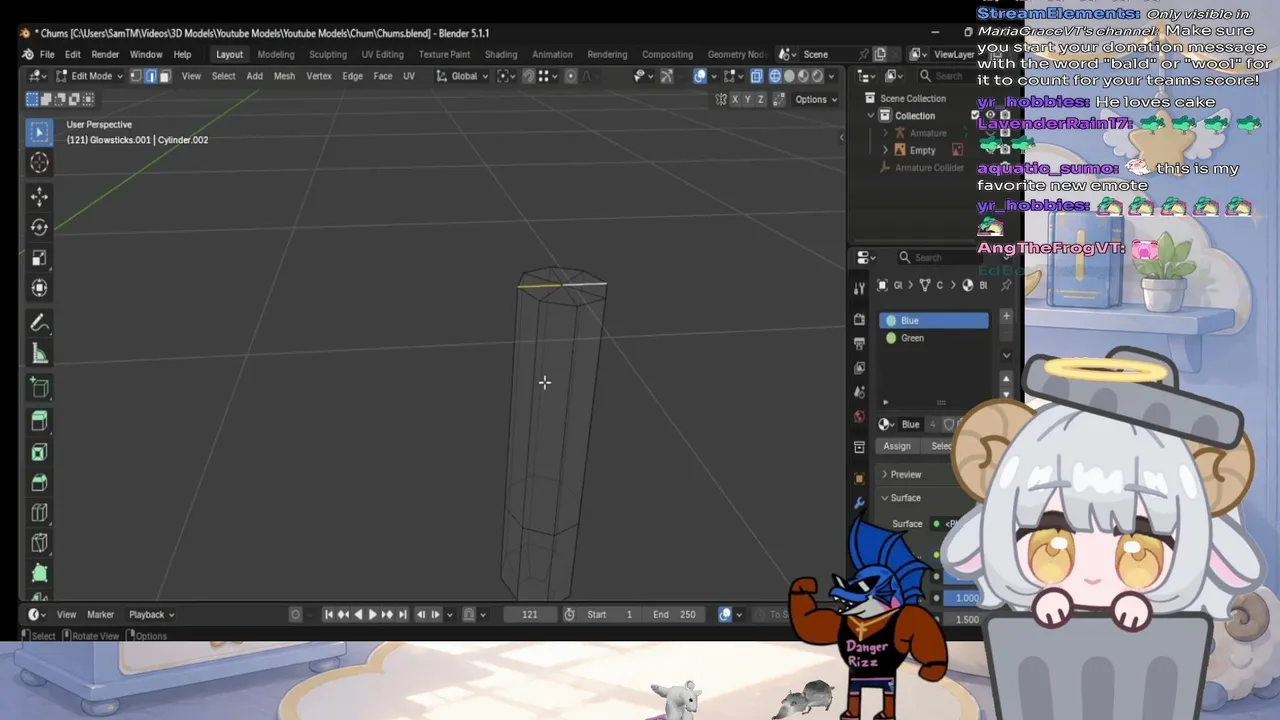Image resolution: width=1280 pixels, height=720 pixels.
Task: Select the Scale tool
Action: point(39,258)
